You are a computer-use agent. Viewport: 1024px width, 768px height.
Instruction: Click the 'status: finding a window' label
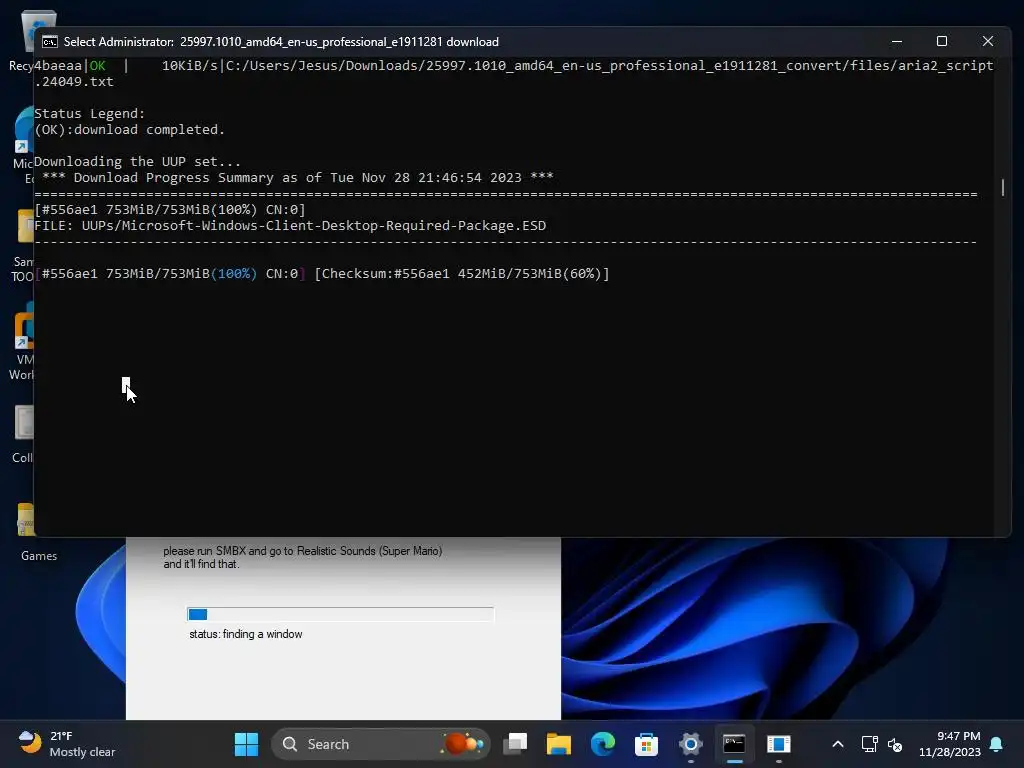246,634
